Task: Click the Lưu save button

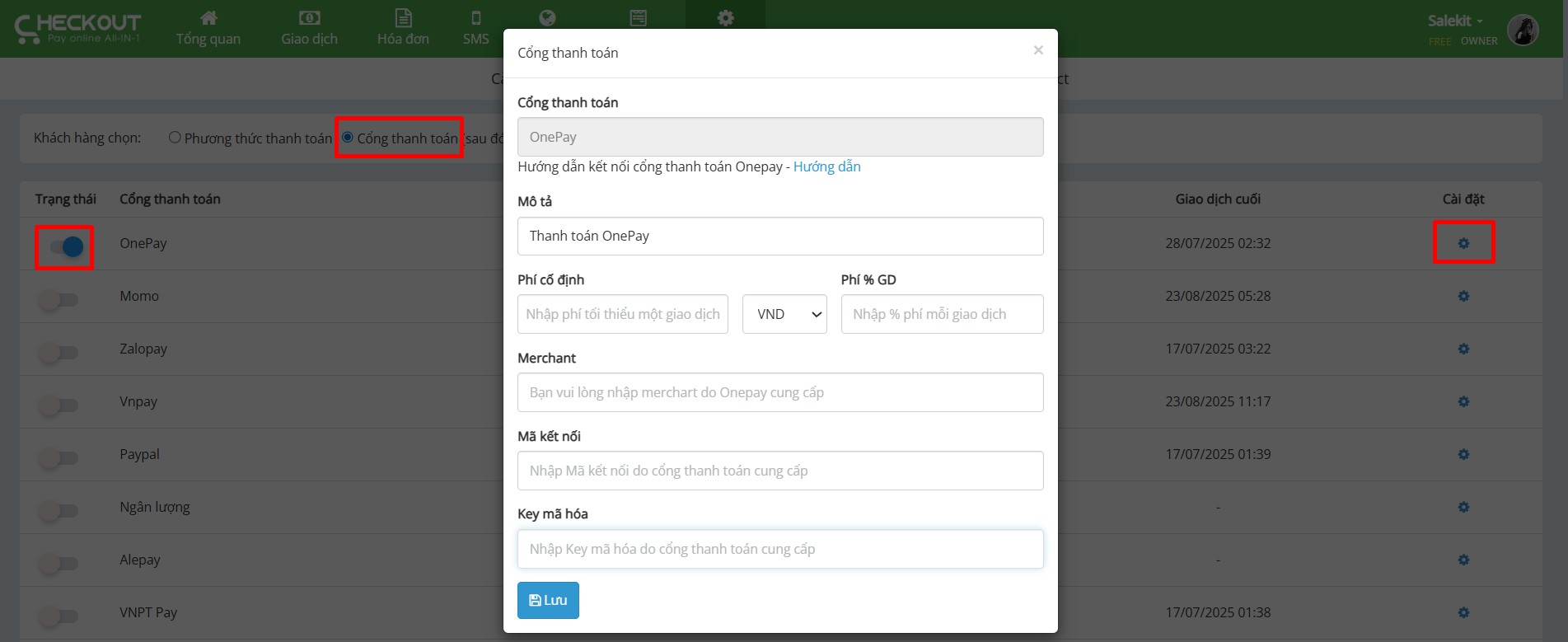Action: point(548,600)
